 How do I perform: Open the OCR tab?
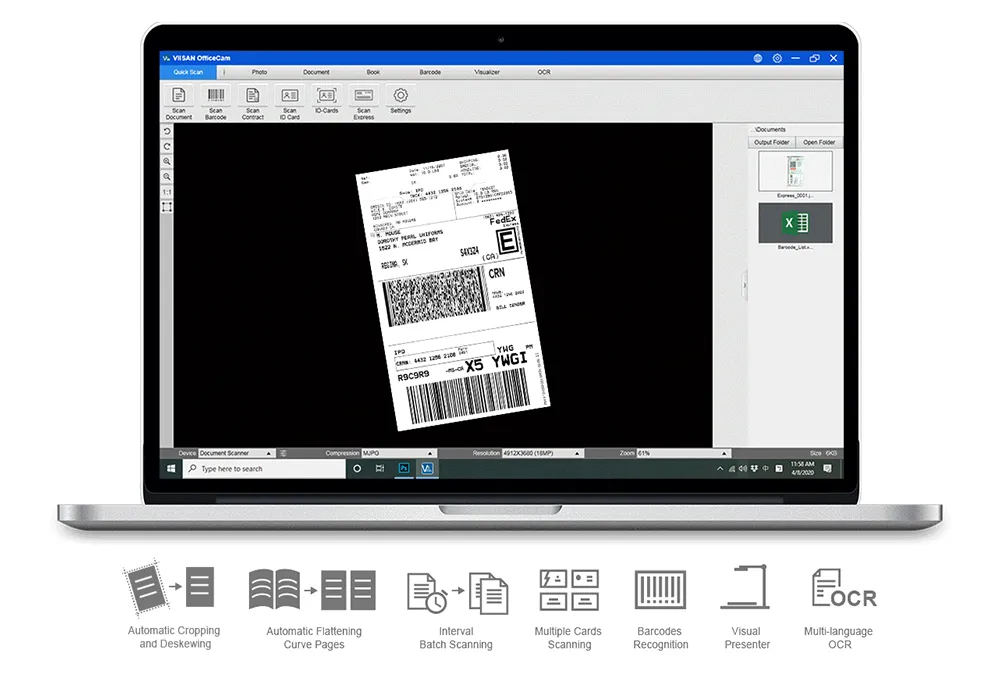click(x=543, y=72)
